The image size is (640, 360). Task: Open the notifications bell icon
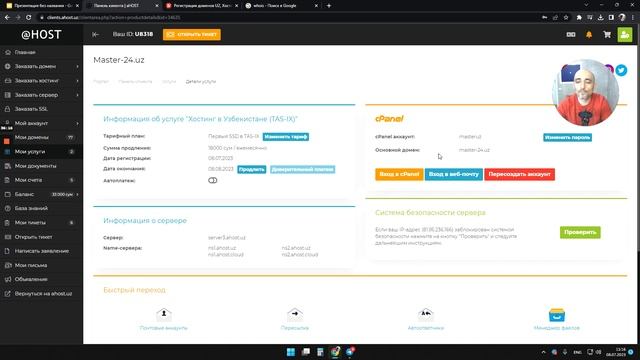click(589, 35)
